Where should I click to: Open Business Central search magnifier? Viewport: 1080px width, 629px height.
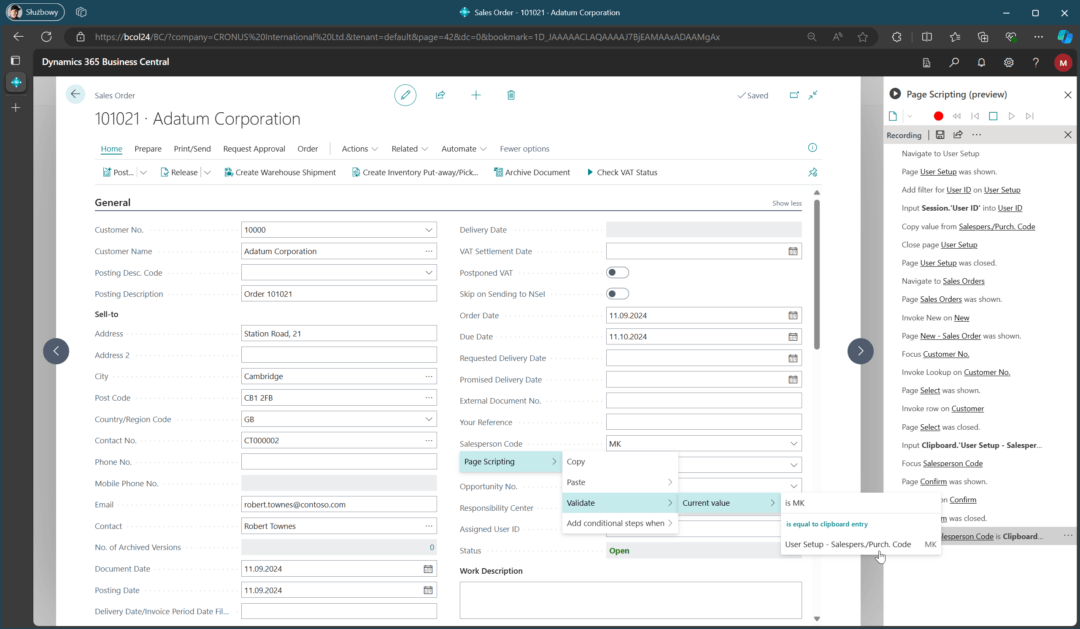[x=953, y=62]
